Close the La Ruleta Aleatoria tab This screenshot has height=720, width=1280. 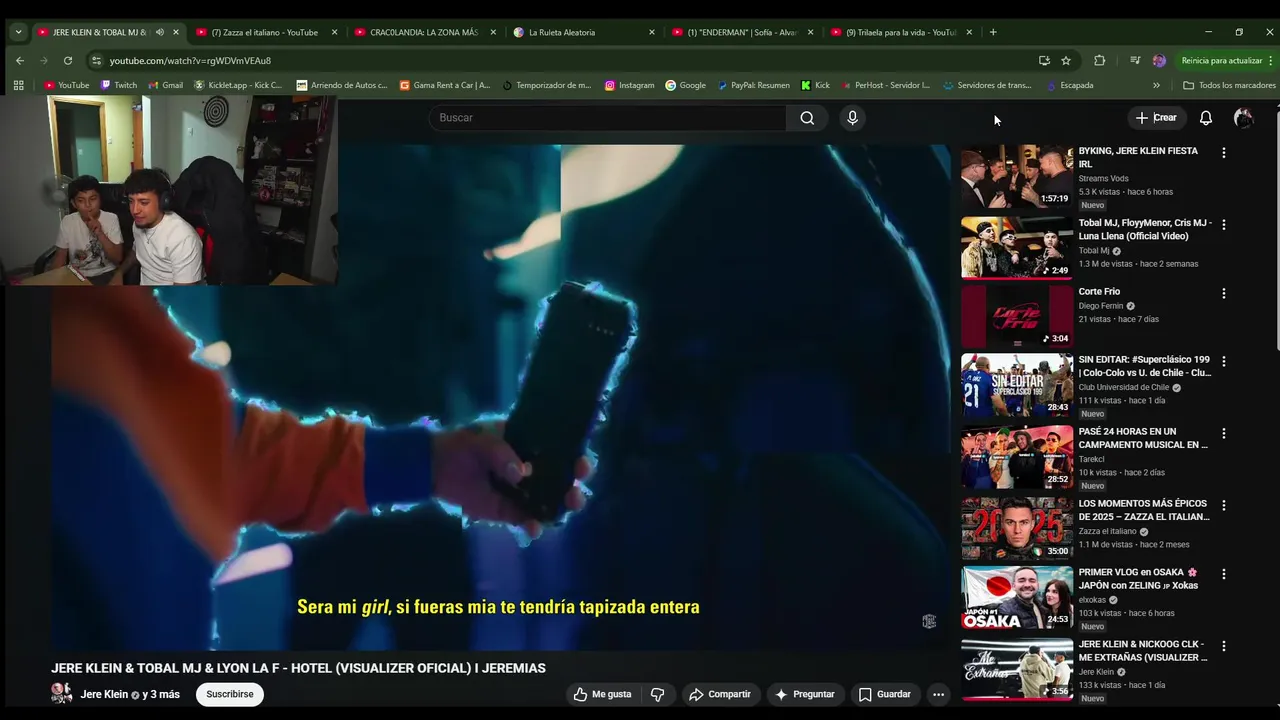click(652, 32)
